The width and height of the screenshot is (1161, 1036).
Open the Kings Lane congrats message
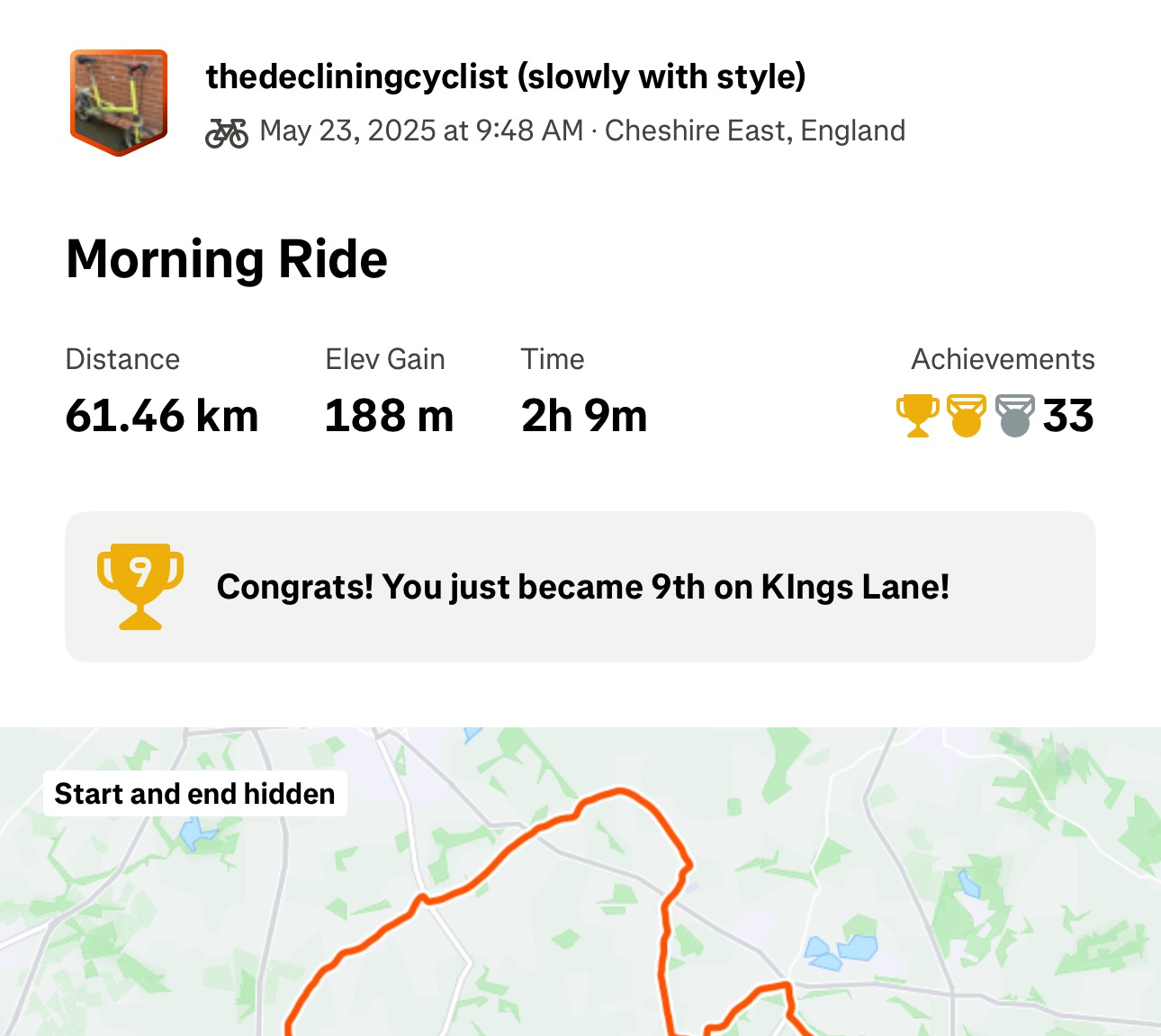click(583, 587)
